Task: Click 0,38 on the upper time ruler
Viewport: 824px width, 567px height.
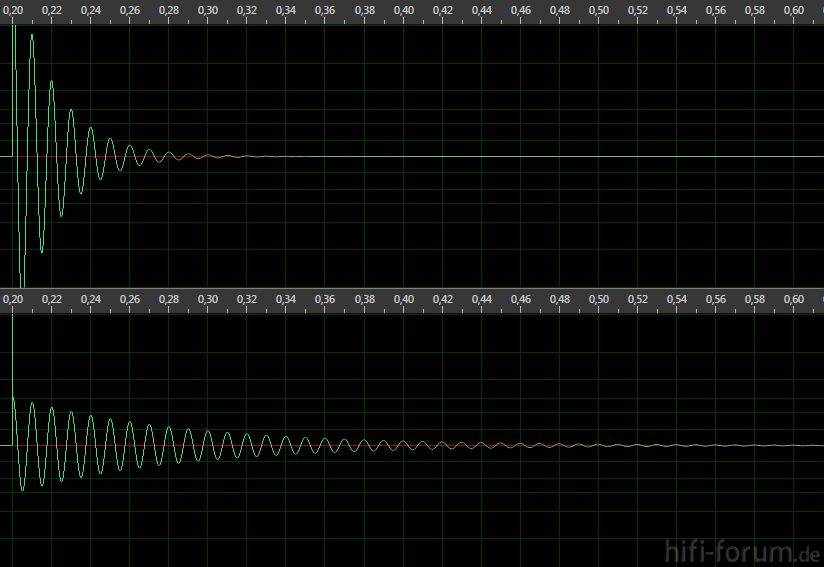Action: click(365, 10)
